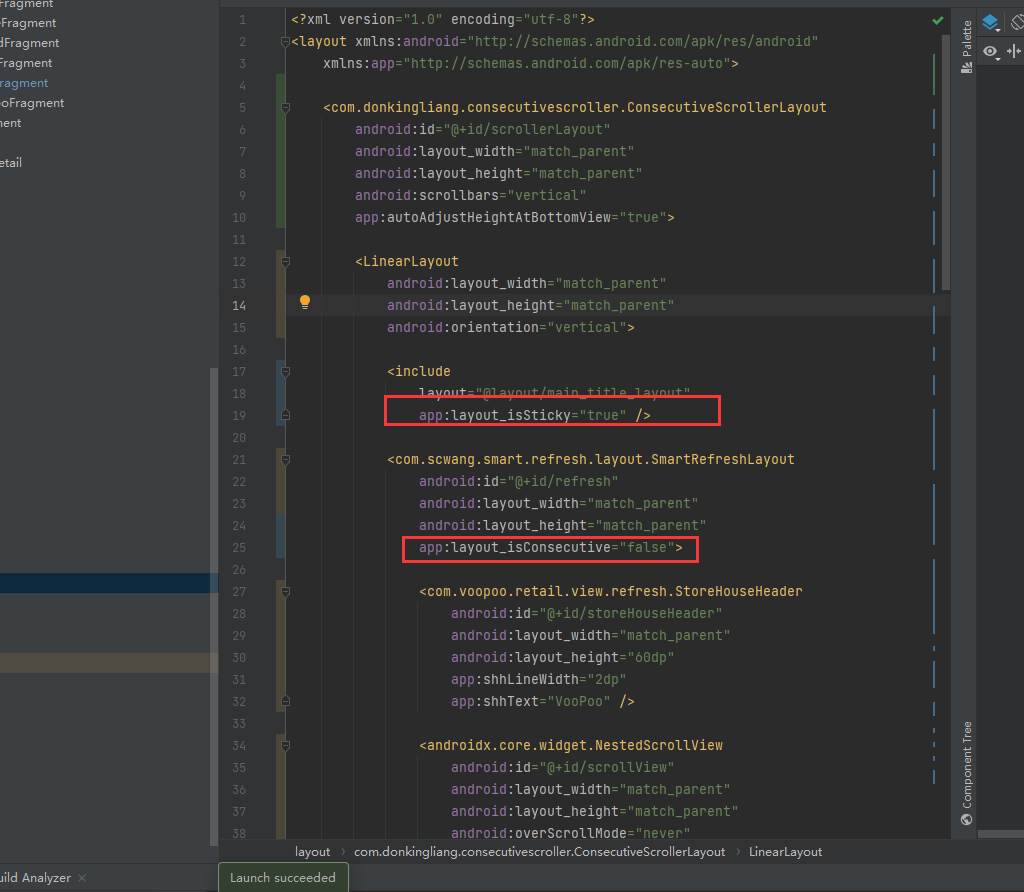Collapse the LinearLayout fold on line 12

pyautogui.click(x=285, y=262)
